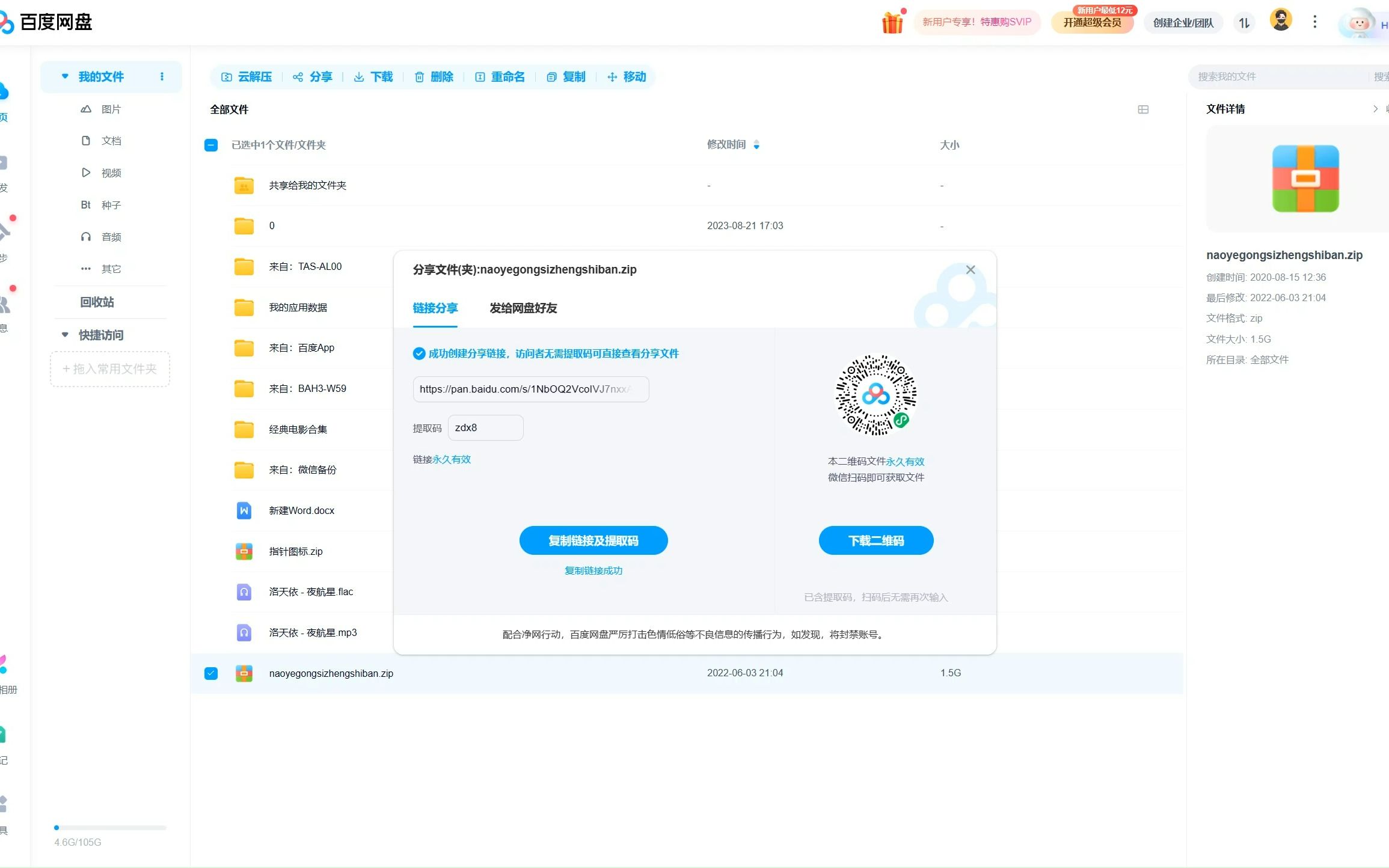Collapse the file details panel chevron
1389x868 pixels.
click(x=1375, y=109)
